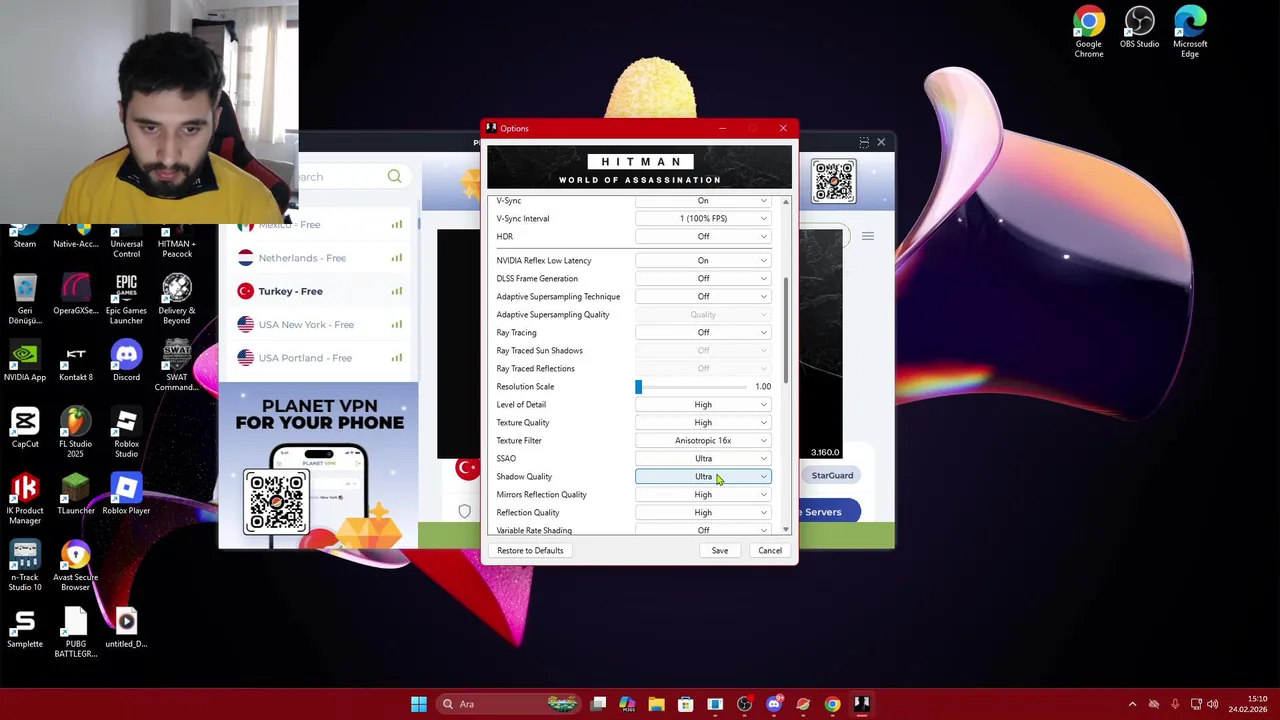Cancel the Hitman options dialog
Screen dimensions: 1280x720
tap(770, 551)
